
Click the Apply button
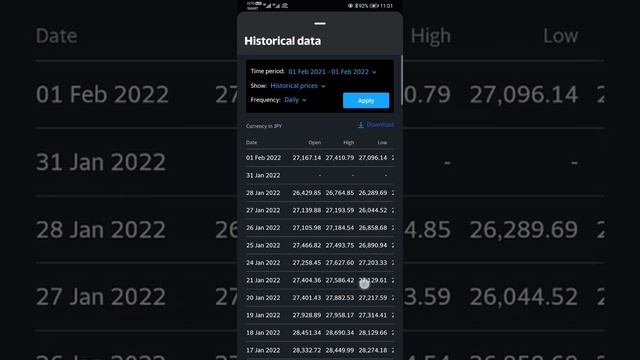point(366,100)
